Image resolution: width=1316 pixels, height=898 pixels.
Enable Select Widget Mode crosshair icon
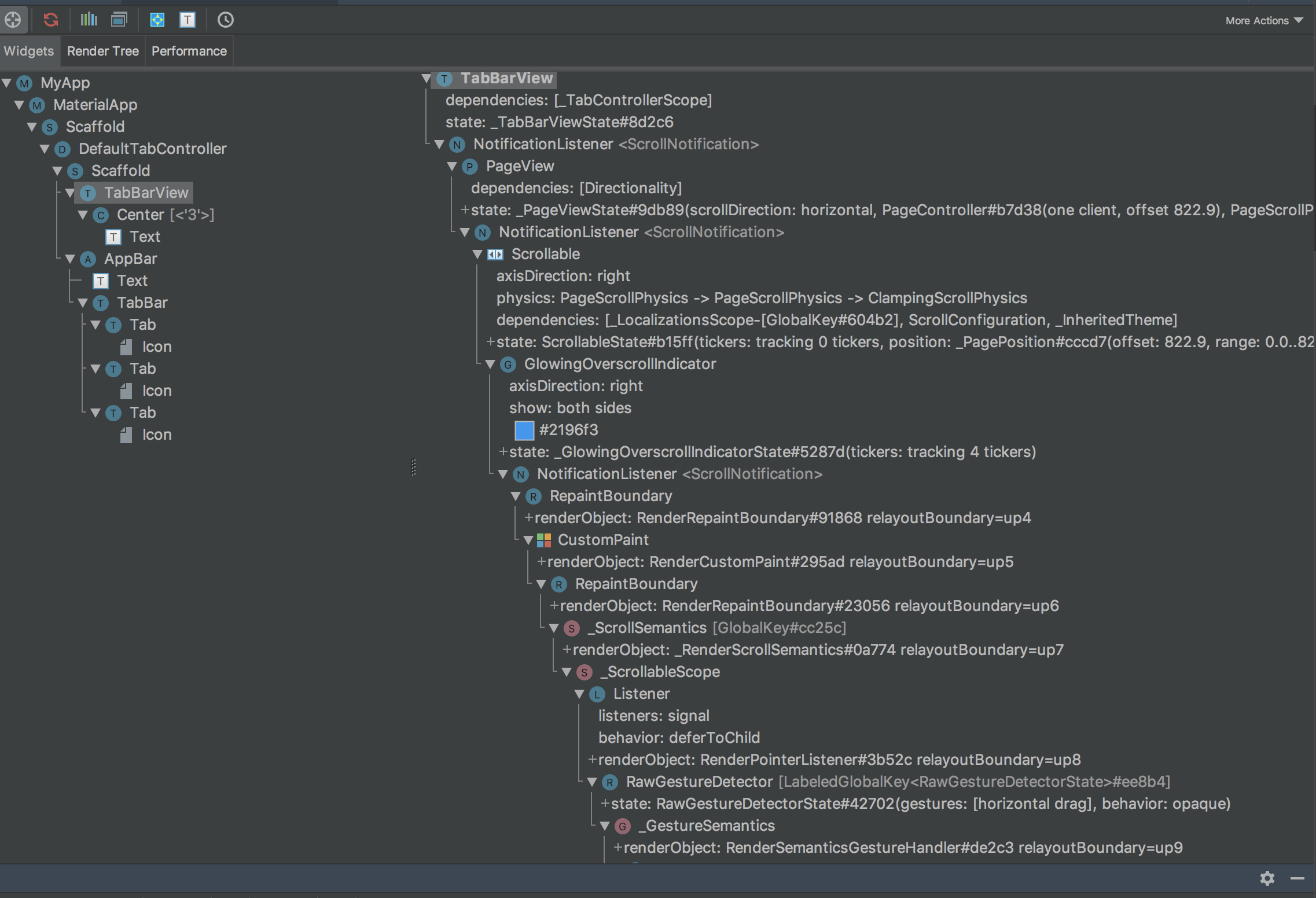(13, 20)
